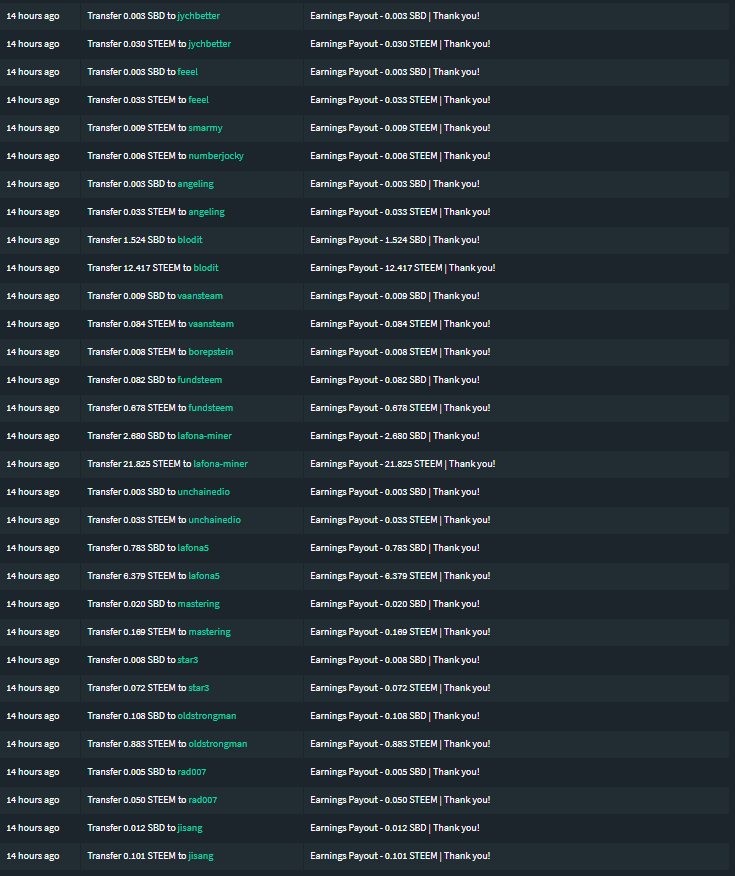This screenshot has width=735, height=876.
Task: Open star3 link in 0.072 STEEM transfer
Action: (x=198, y=688)
